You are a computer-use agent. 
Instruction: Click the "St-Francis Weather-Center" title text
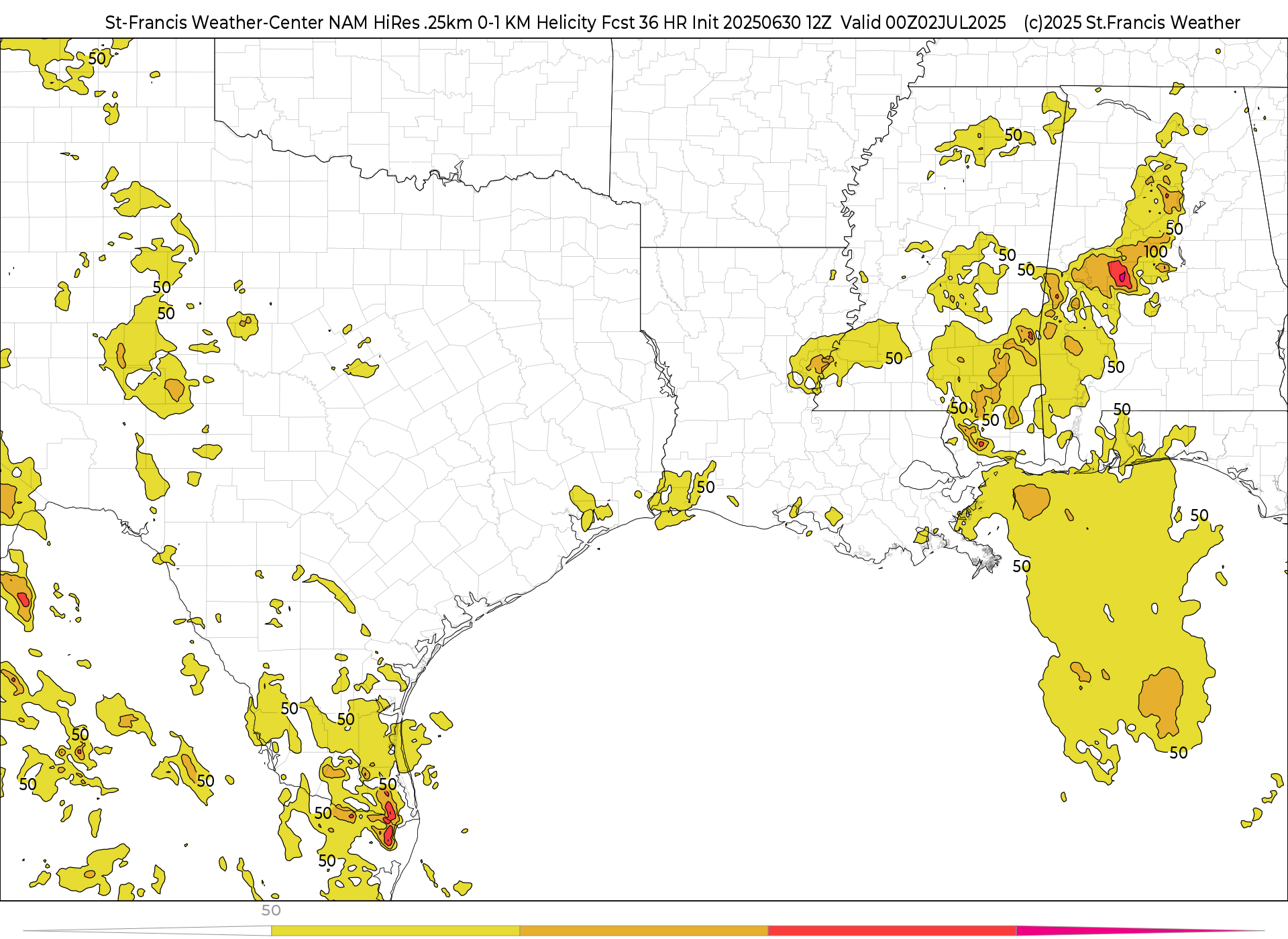click(214, 23)
